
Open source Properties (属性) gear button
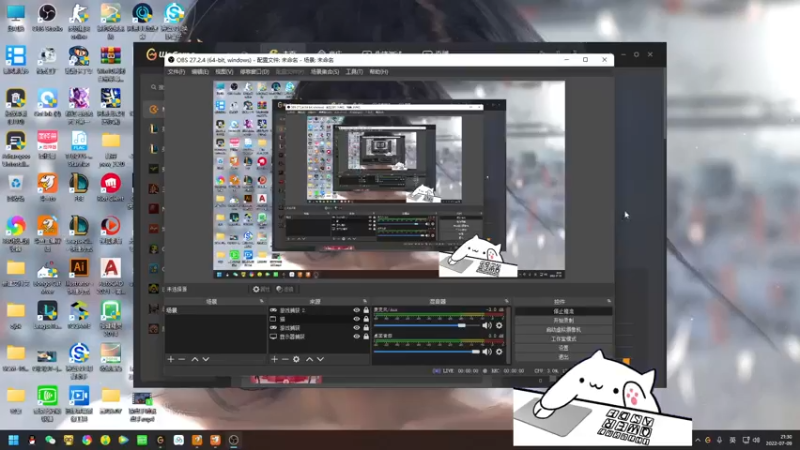pyautogui.click(x=261, y=289)
